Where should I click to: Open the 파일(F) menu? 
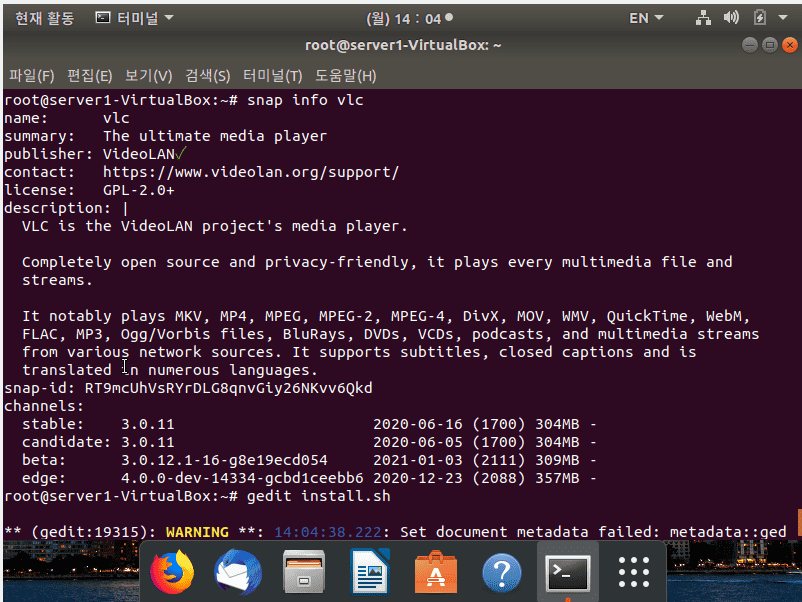[x=31, y=76]
